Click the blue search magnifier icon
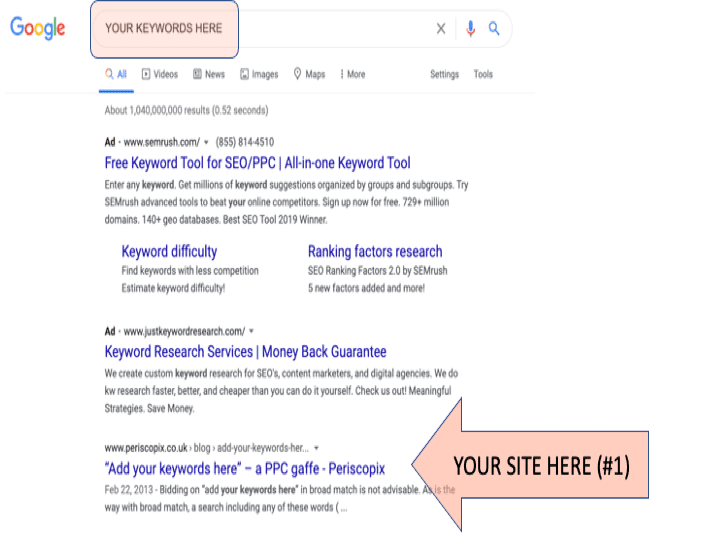This screenshot has height=540, width=720. (494, 28)
